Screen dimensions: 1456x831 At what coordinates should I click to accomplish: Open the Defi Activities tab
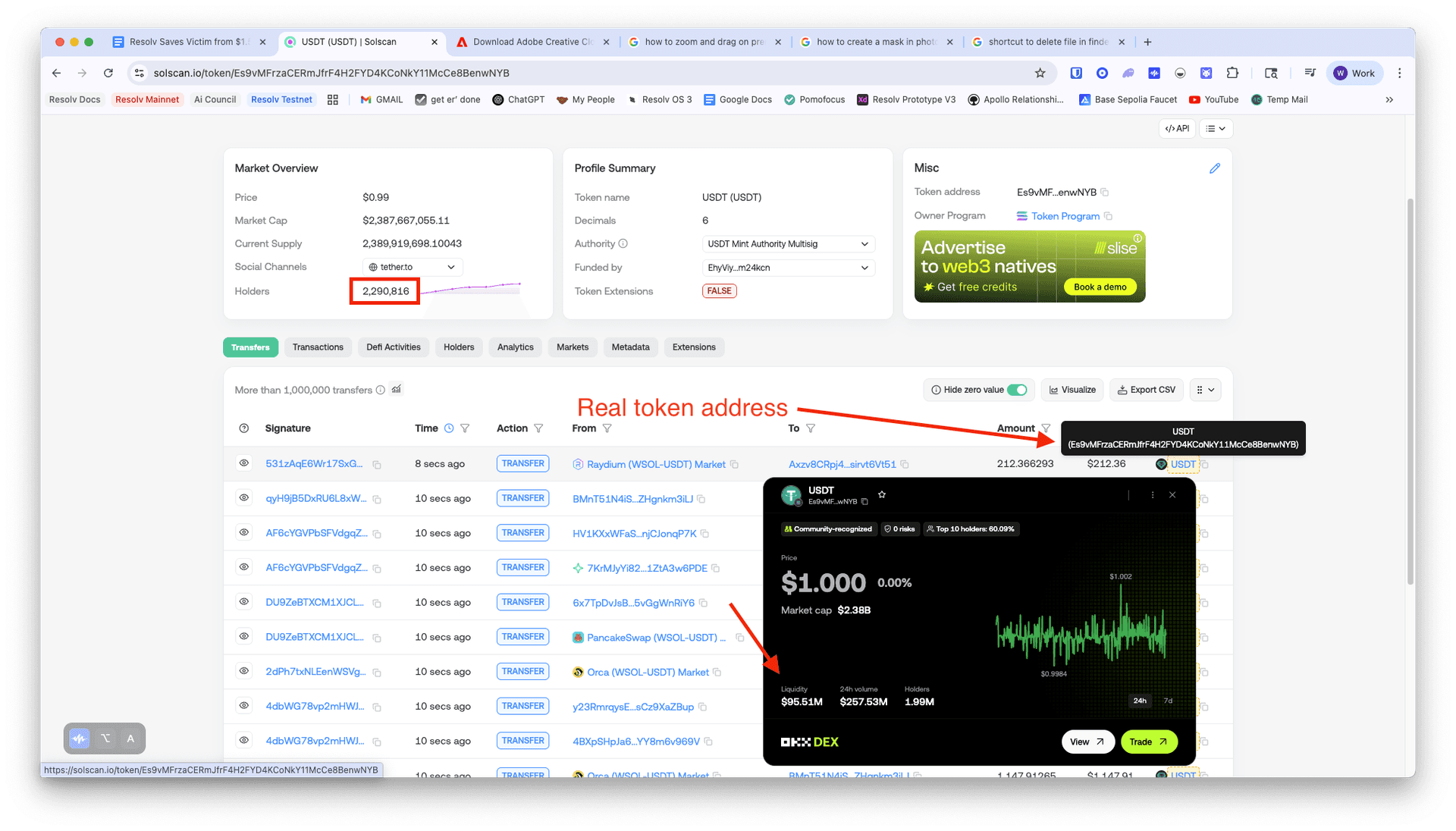tap(393, 347)
